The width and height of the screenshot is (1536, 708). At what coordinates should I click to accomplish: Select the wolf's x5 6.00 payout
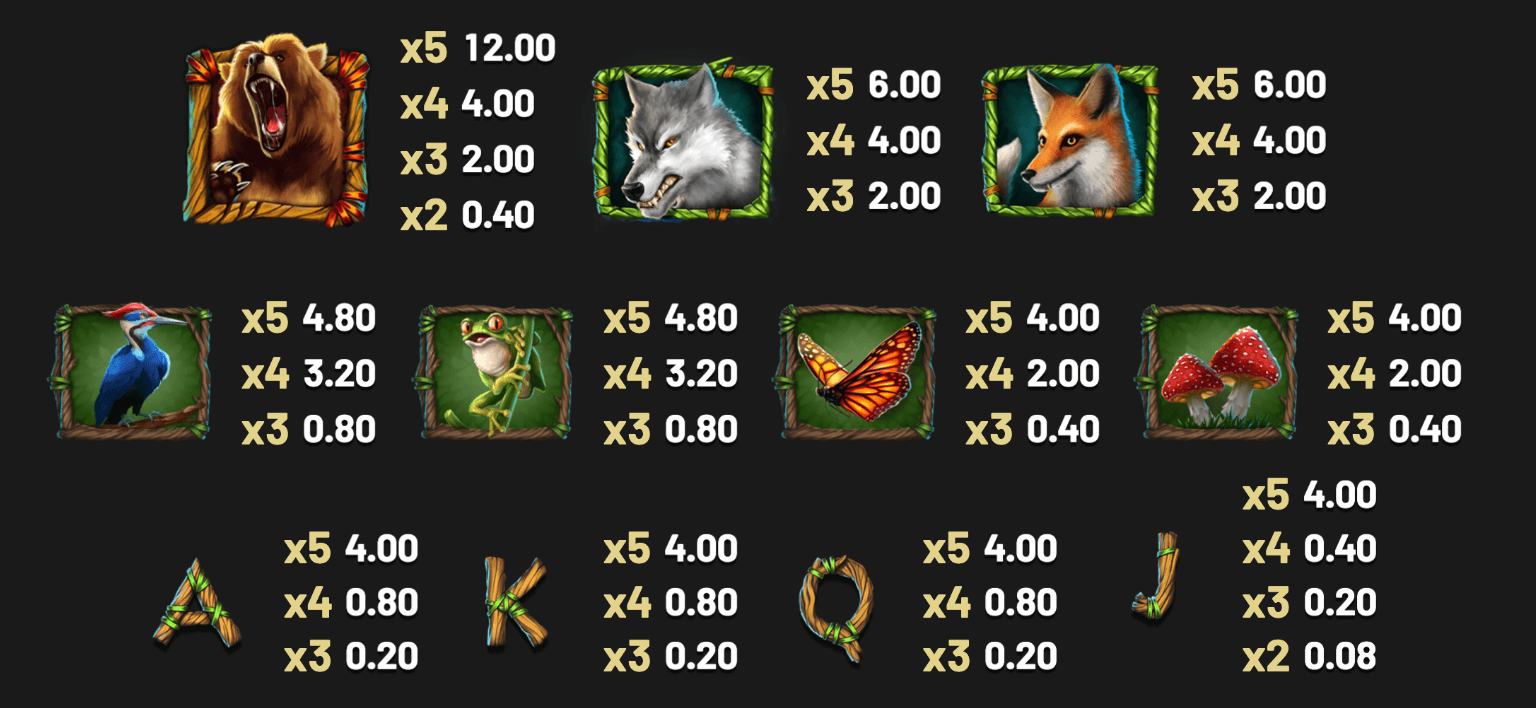pos(874,86)
